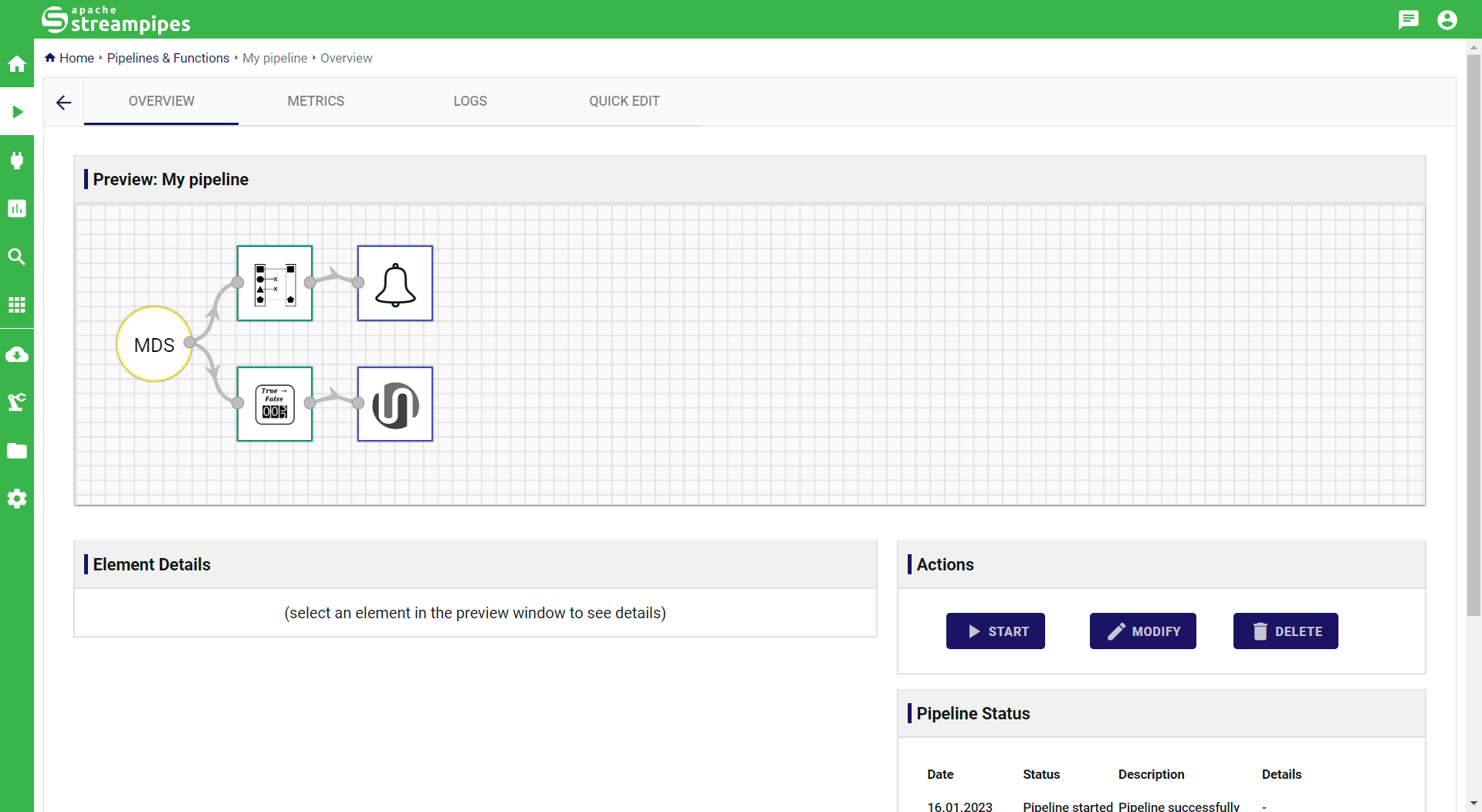Open the notifications chat icon
The image size is (1482, 812).
pos(1408,19)
